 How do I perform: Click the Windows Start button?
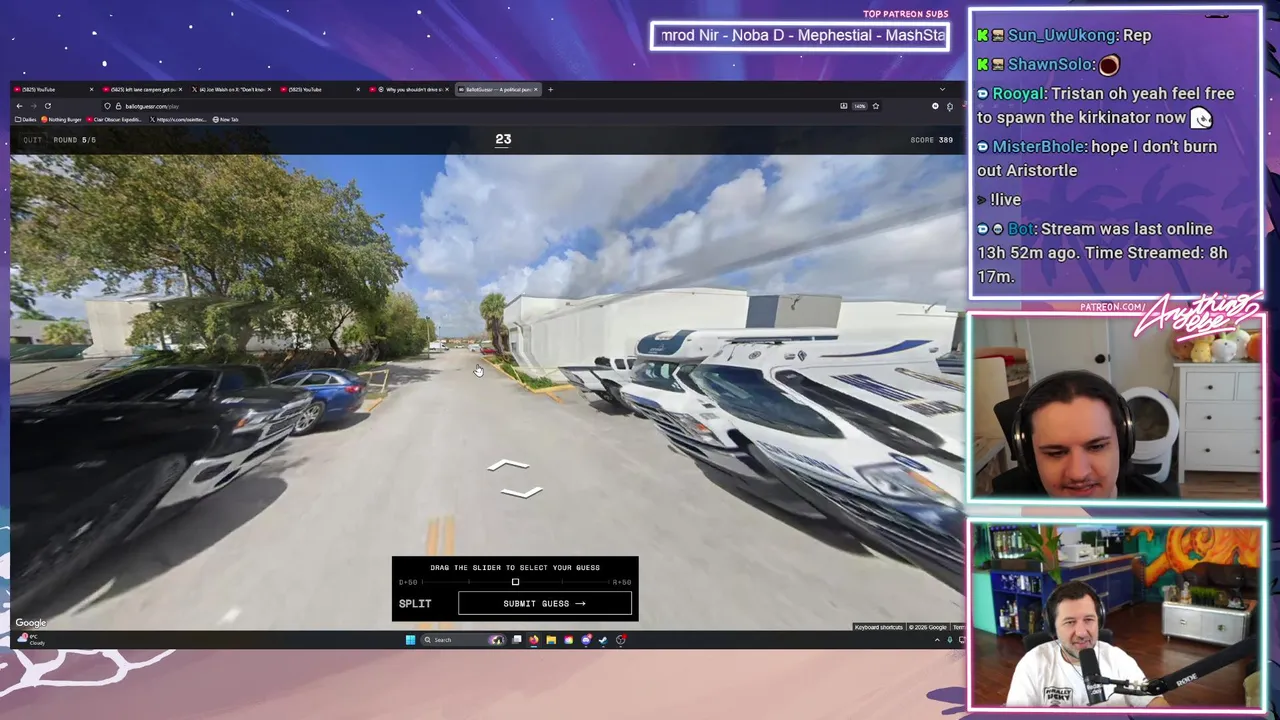[410, 640]
